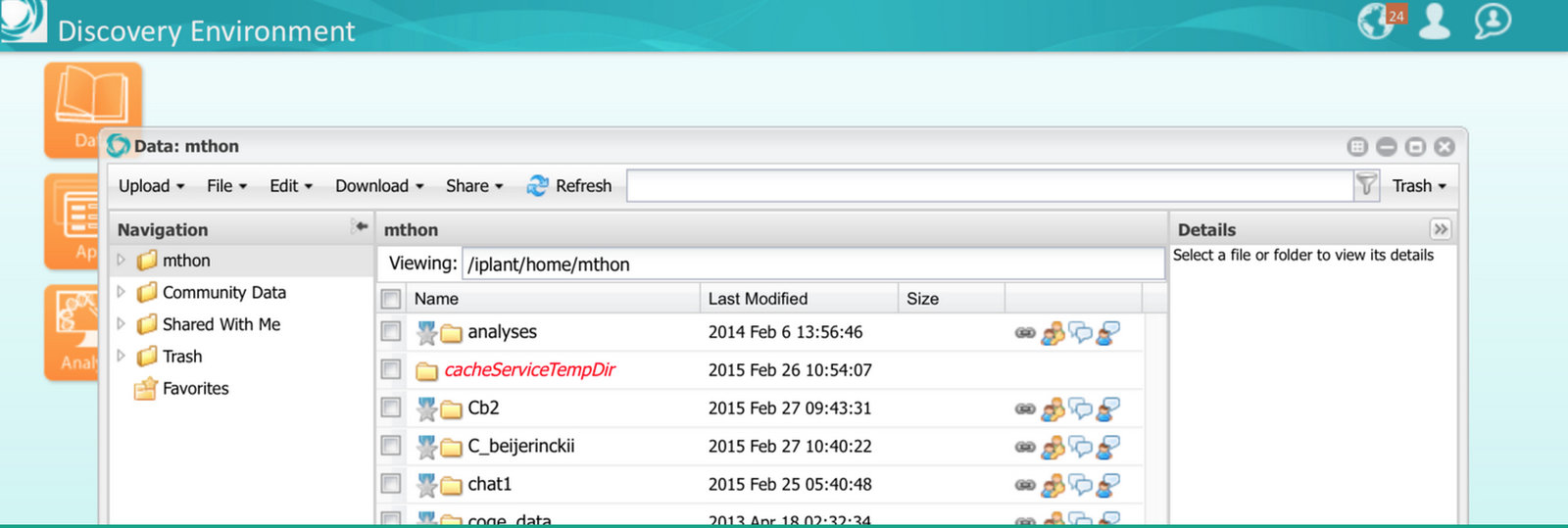Viewport: 1568px width, 528px height.
Task: Select Shared With Me in navigation tree
Action: (x=221, y=324)
